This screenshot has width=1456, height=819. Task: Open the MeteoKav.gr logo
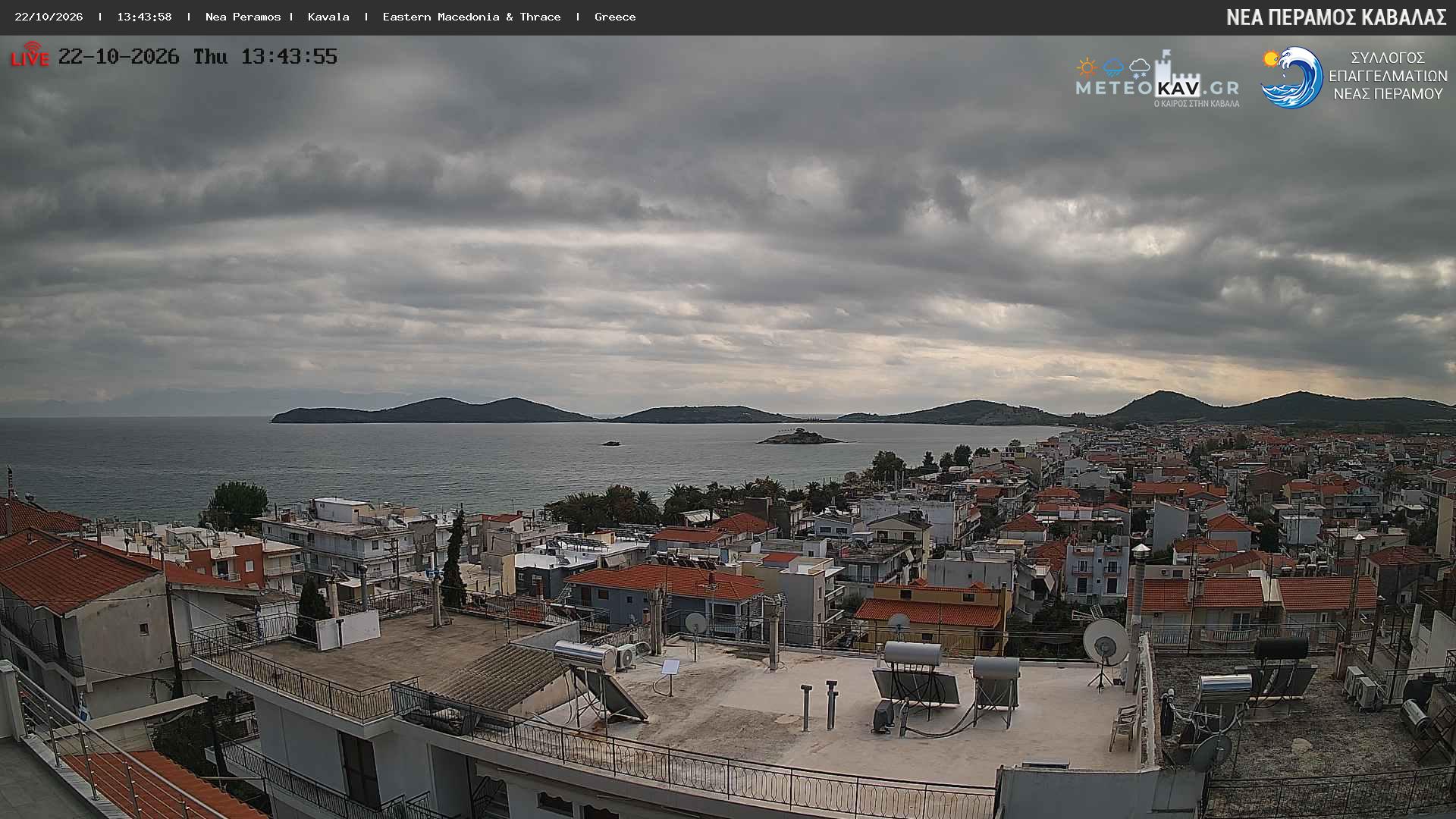click(x=1157, y=79)
